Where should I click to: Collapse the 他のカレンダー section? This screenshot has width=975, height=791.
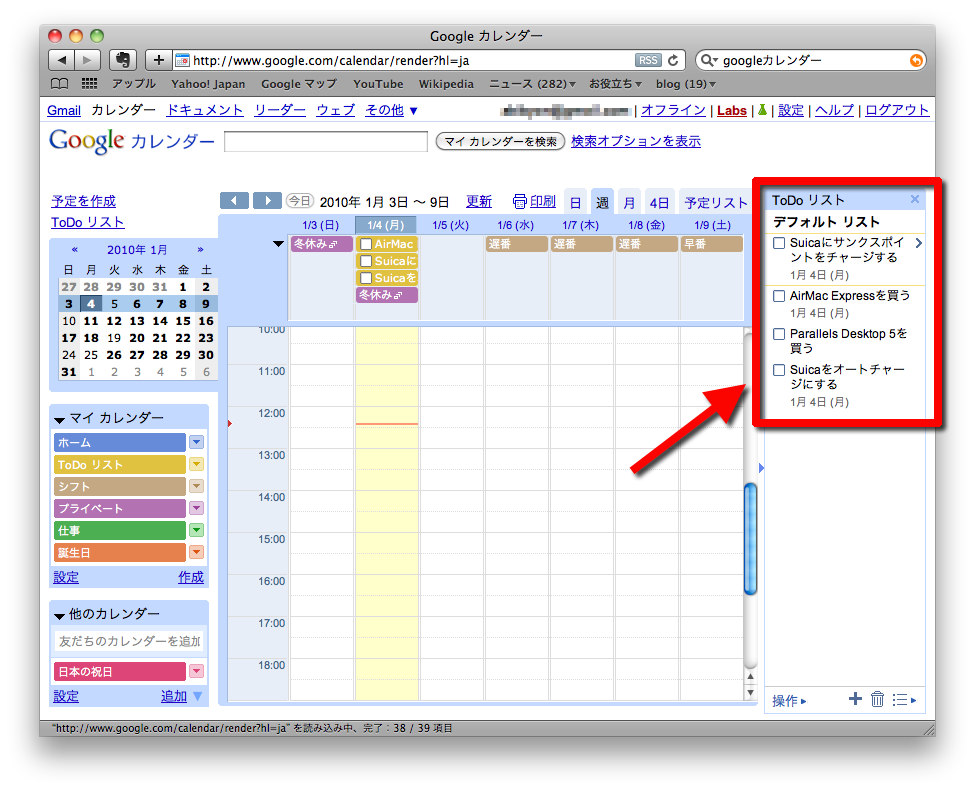(60, 616)
